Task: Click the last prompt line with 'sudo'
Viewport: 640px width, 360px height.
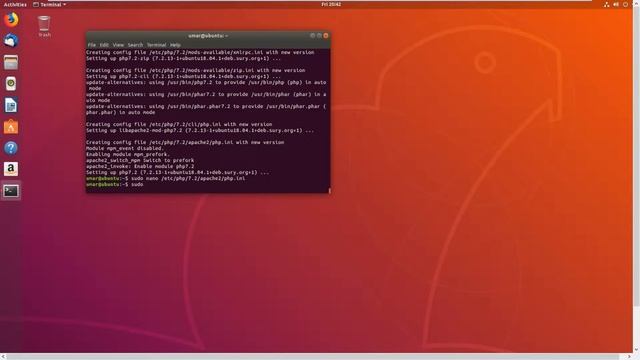Action: coord(115,184)
